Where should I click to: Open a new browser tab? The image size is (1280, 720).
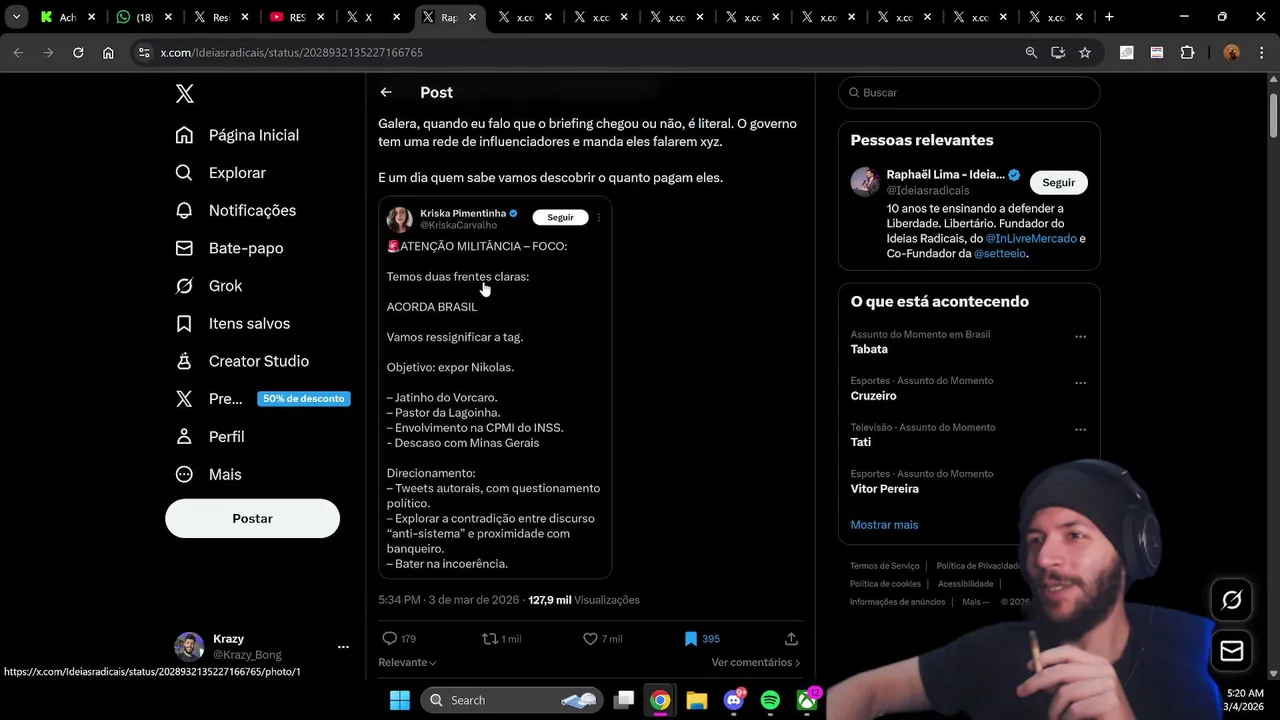point(1109,17)
